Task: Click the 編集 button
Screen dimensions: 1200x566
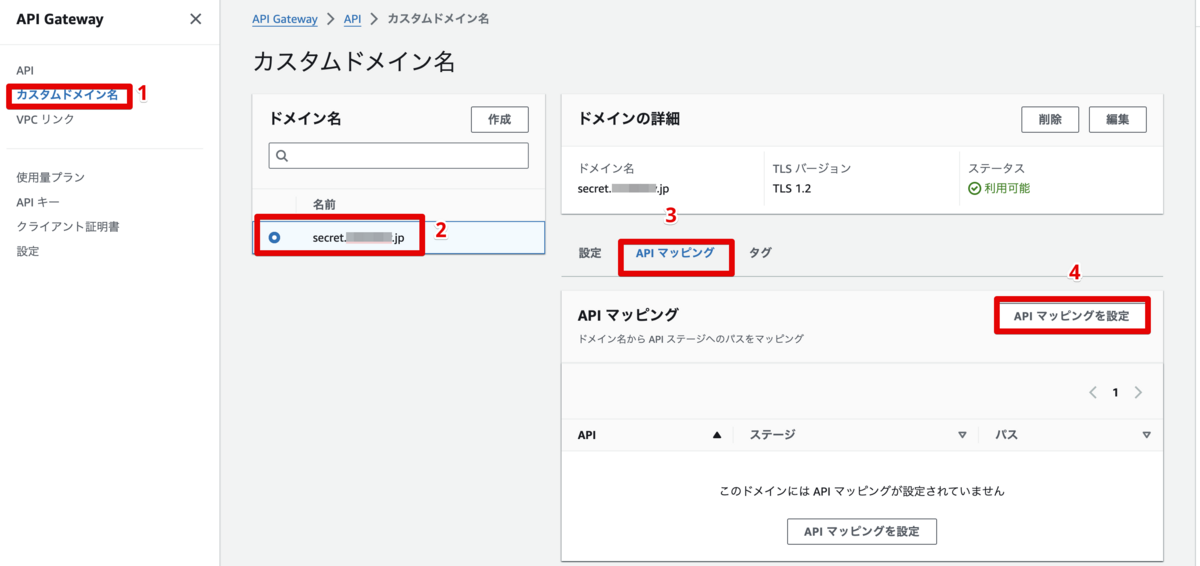Action: pyautogui.click(x=1118, y=119)
